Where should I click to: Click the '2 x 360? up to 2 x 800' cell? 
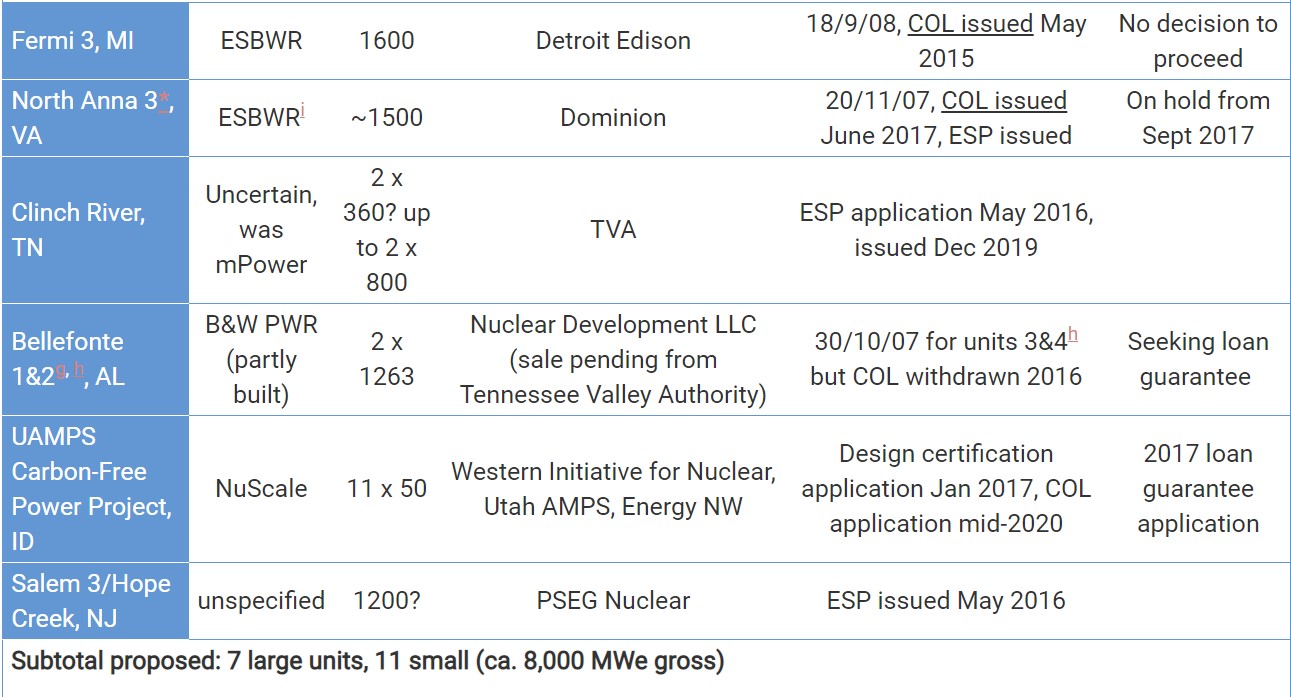(387, 230)
